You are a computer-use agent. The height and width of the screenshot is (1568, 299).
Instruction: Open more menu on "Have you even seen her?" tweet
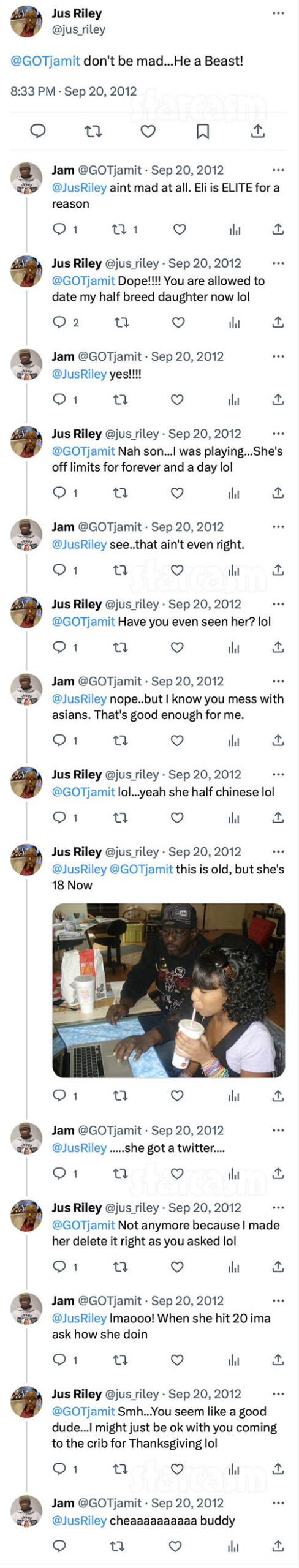click(x=278, y=604)
